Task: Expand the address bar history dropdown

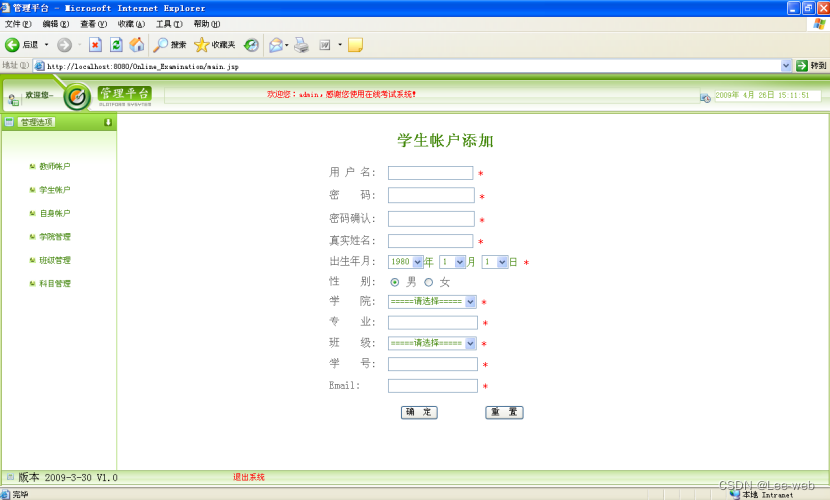Action: (786, 66)
